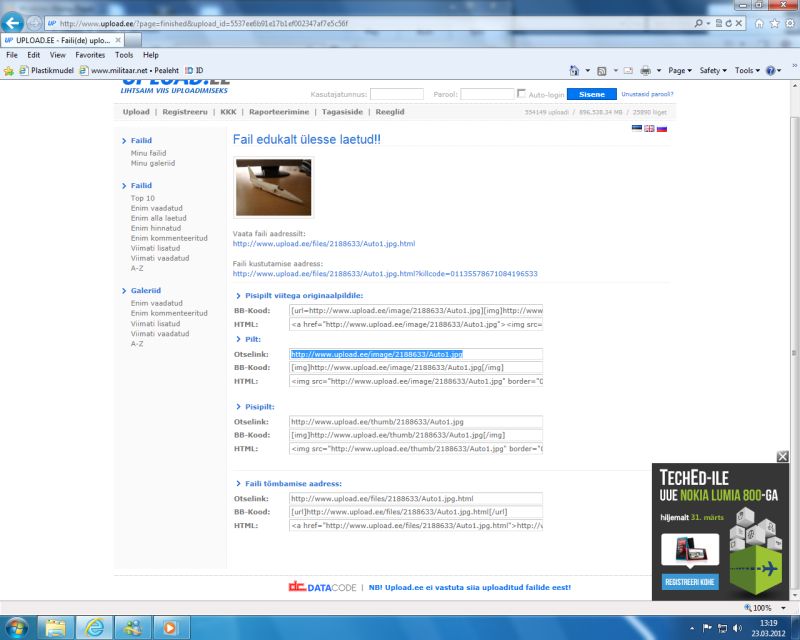Click the Kasutajatunnus username field

pos(396,94)
